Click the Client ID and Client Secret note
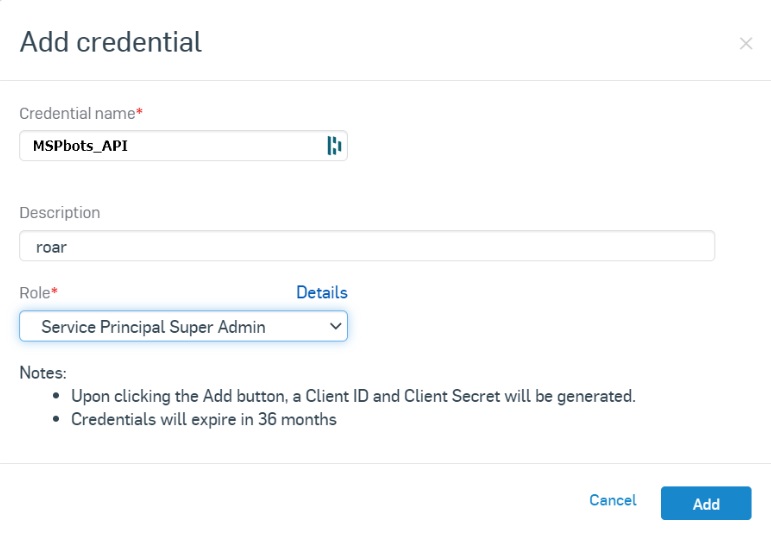 353,396
